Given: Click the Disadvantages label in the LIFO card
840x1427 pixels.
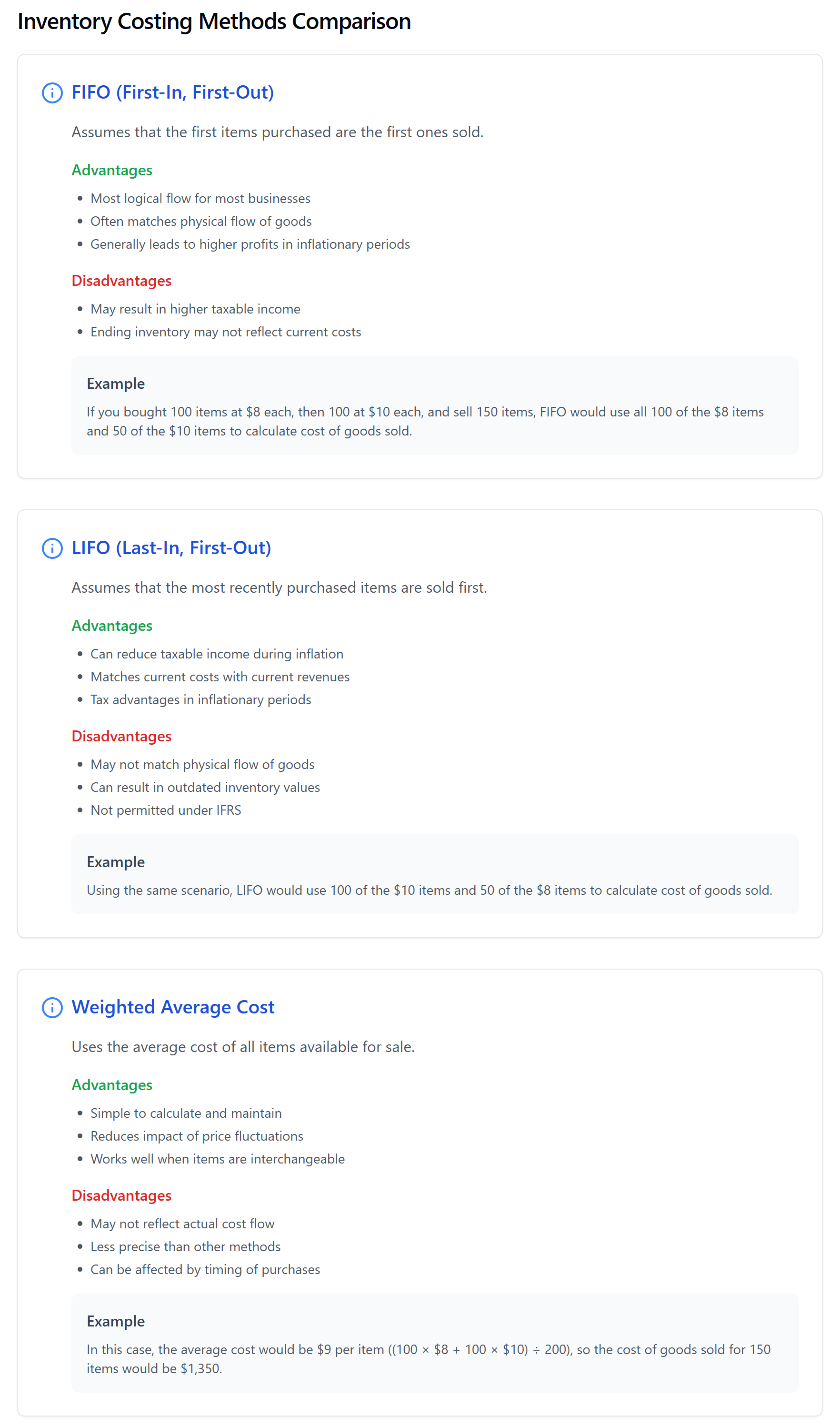Looking at the screenshot, I should tap(121, 736).
